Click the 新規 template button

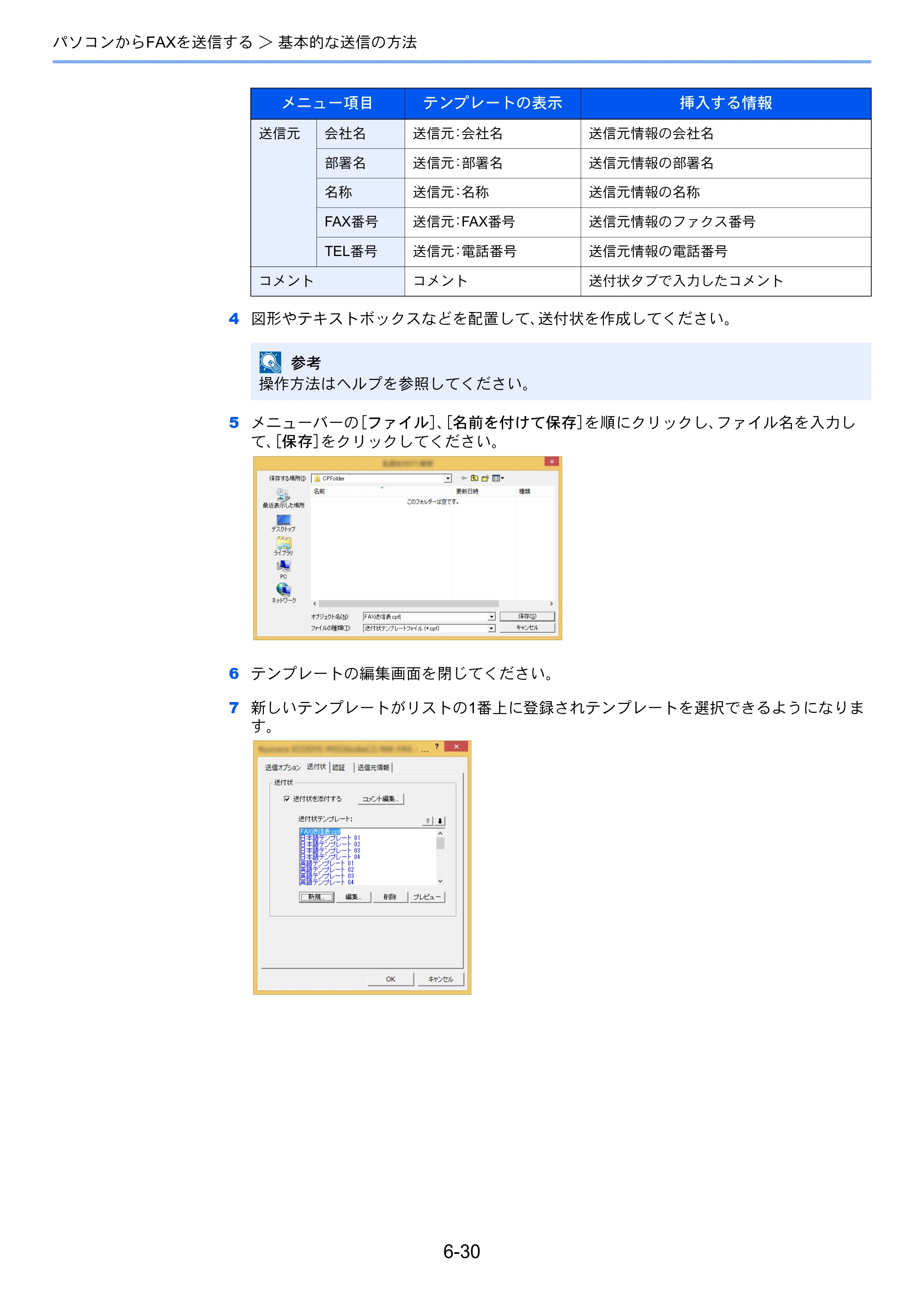pyautogui.click(x=316, y=897)
